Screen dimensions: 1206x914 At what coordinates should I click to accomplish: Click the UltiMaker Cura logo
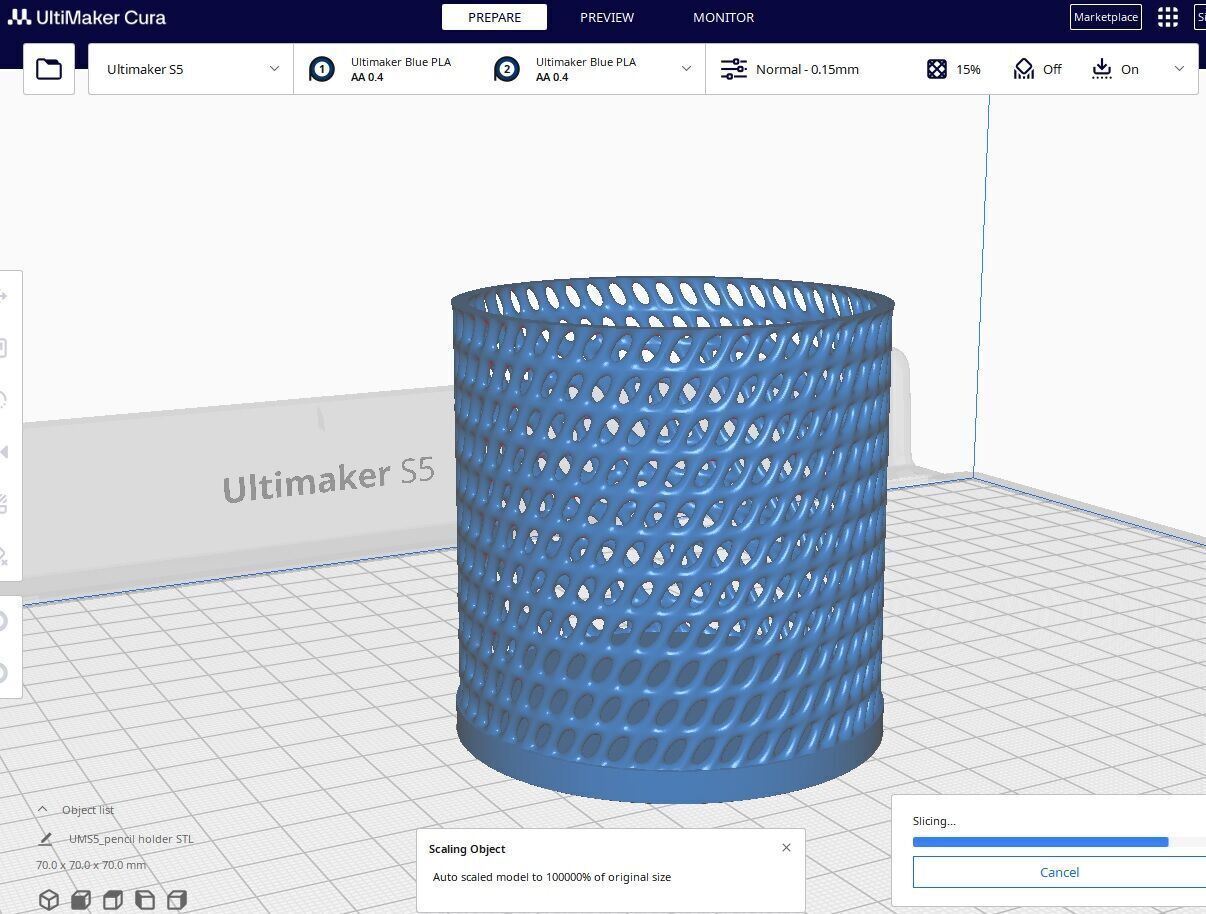click(86, 17)
